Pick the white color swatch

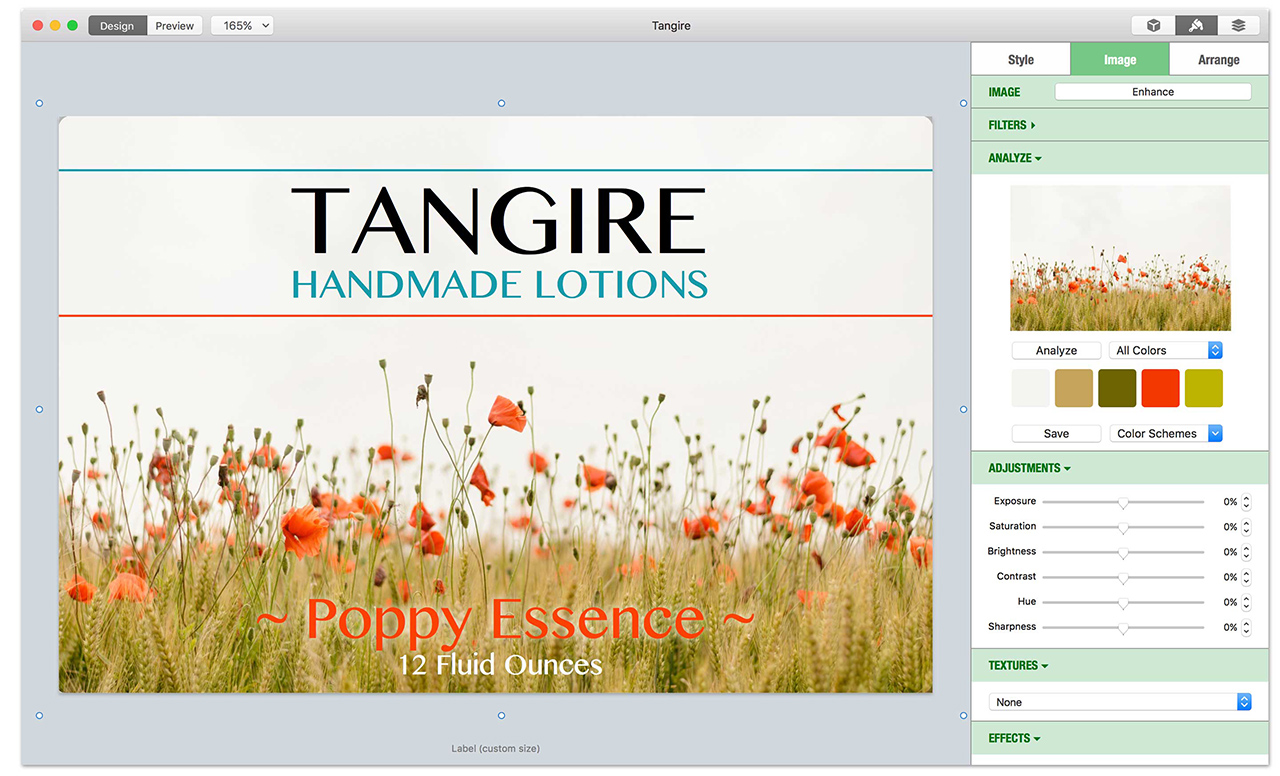(x=1031, y=388)
